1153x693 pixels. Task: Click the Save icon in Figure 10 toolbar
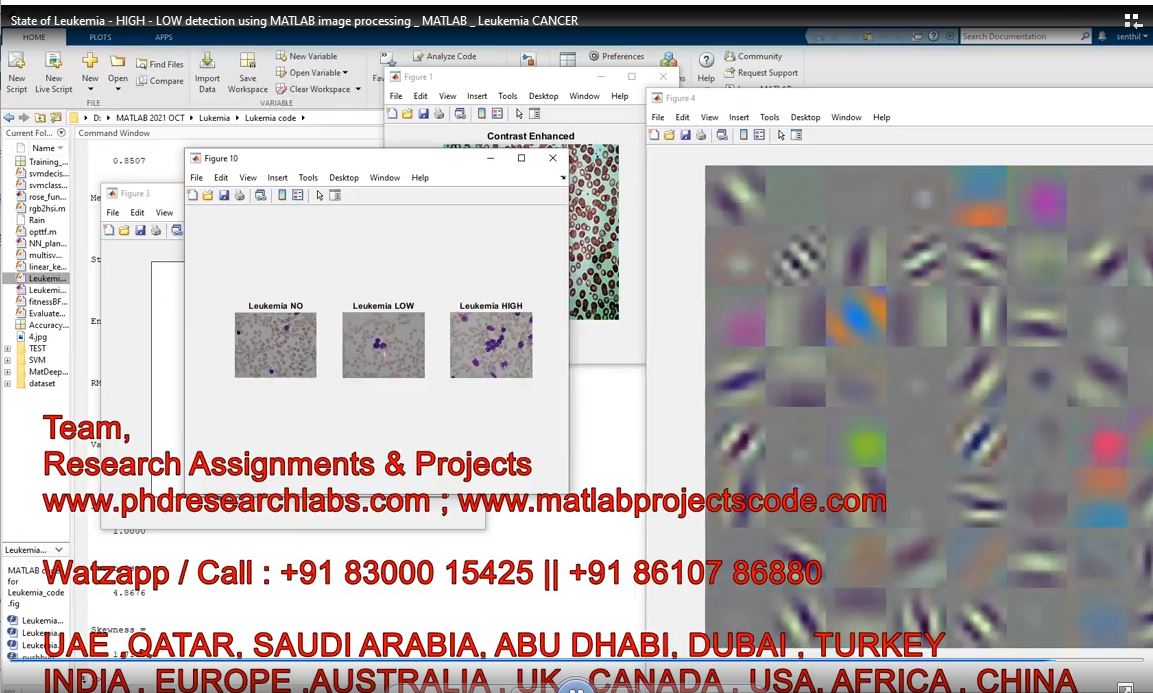point(224,196)
